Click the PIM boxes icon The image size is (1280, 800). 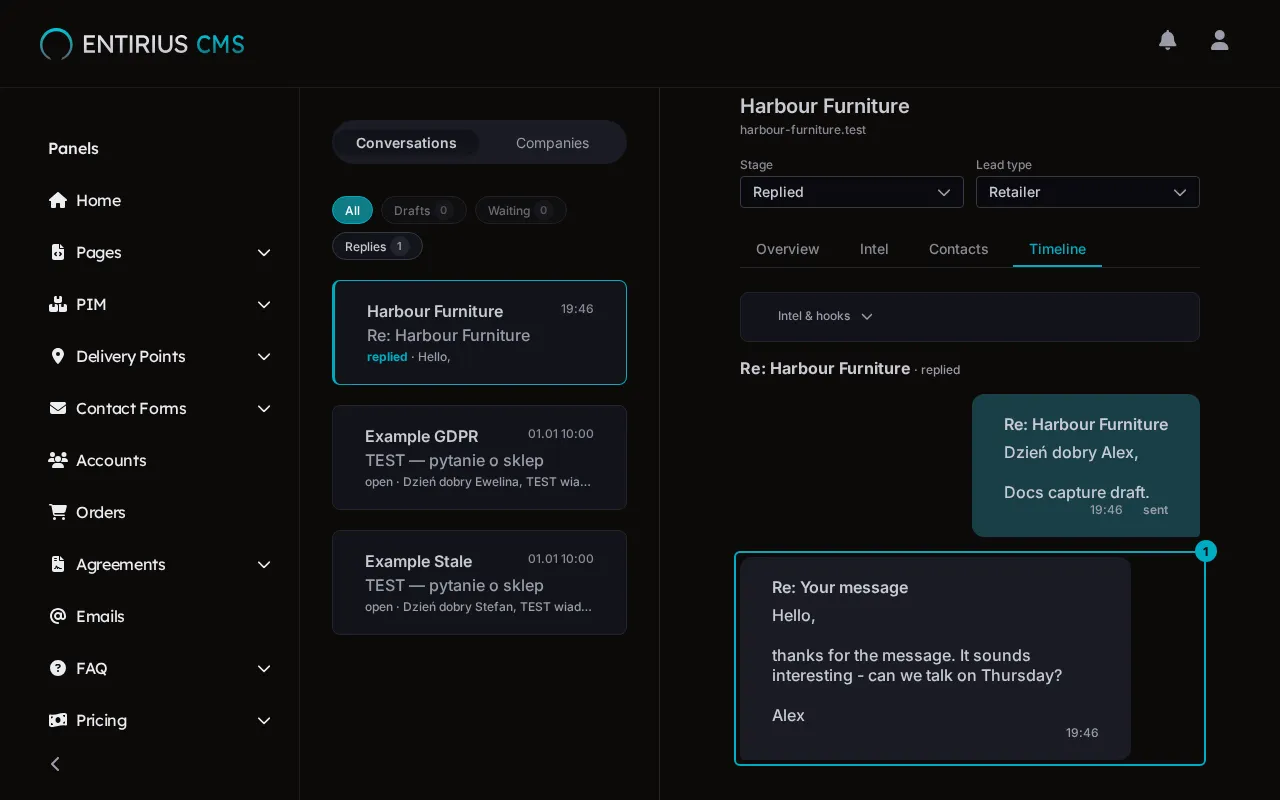coord(58,304)
